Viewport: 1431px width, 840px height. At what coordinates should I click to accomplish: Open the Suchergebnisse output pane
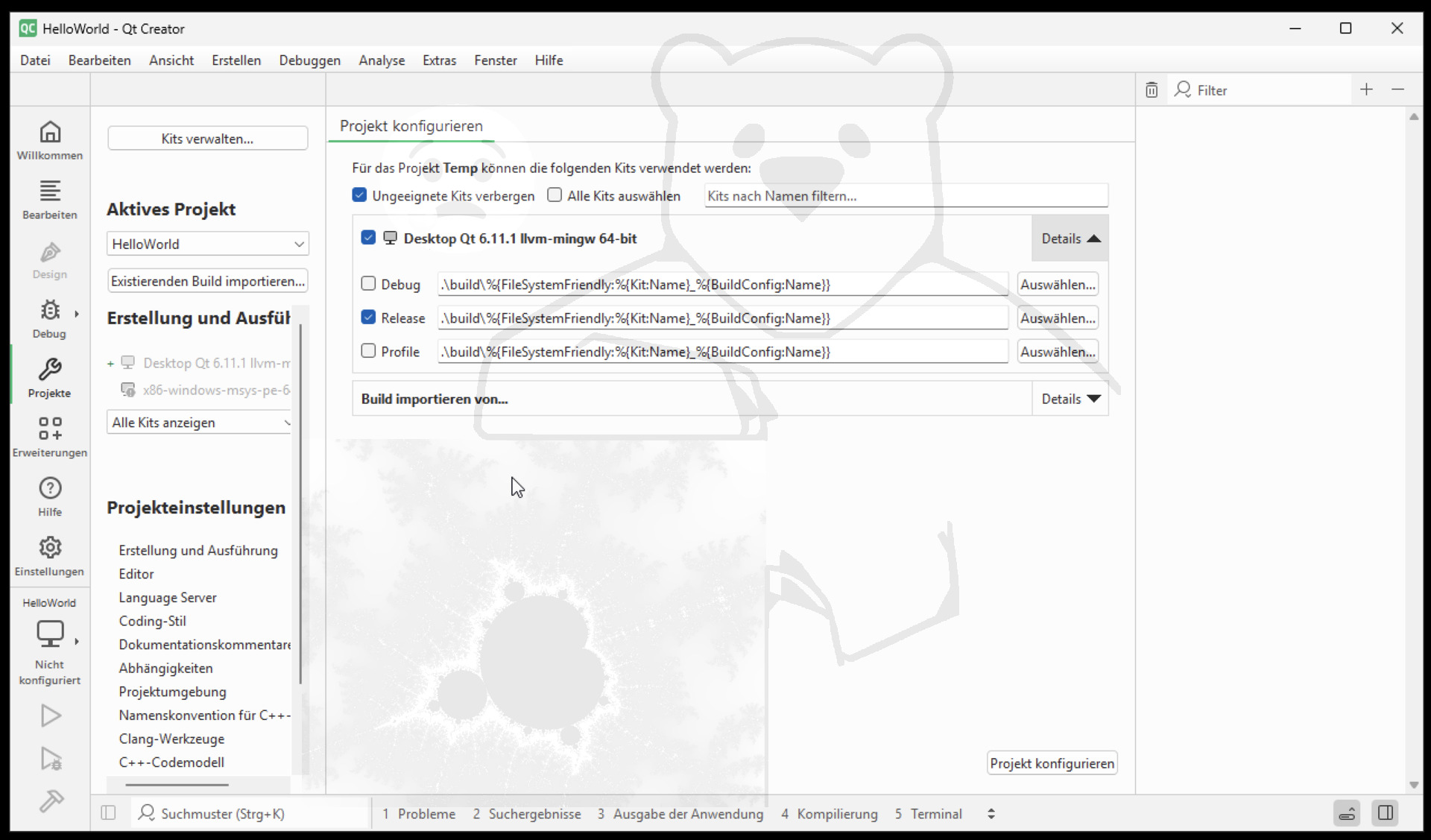(527, 814)
